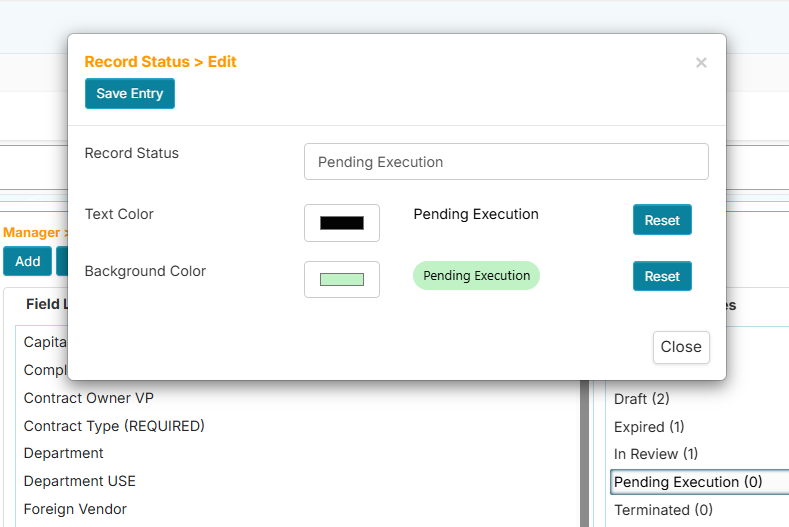
Task: Select Contract Owner VP in the field list
Action: 89,398
